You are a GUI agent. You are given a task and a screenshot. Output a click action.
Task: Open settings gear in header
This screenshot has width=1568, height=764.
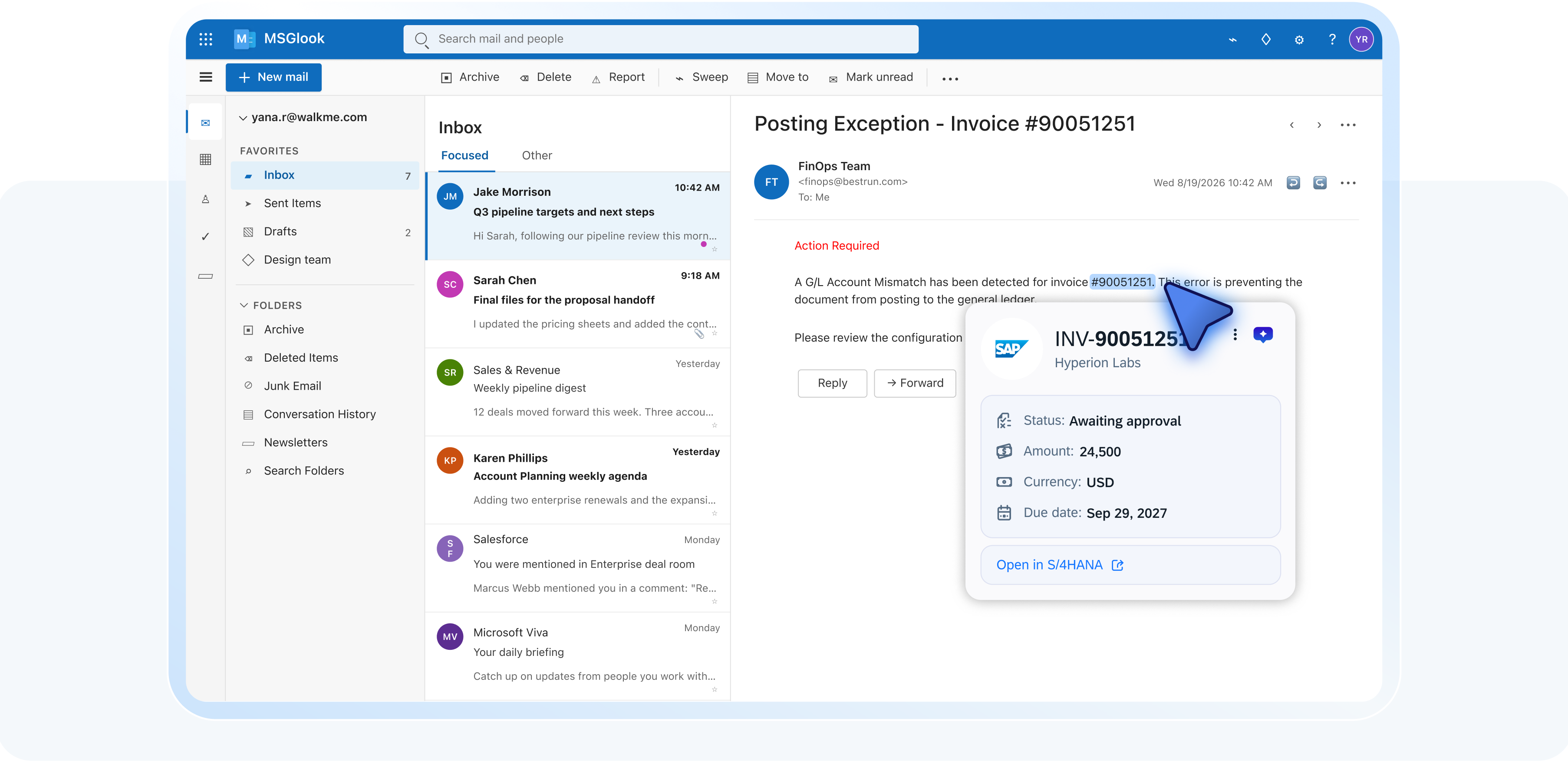pos(1299,40)
